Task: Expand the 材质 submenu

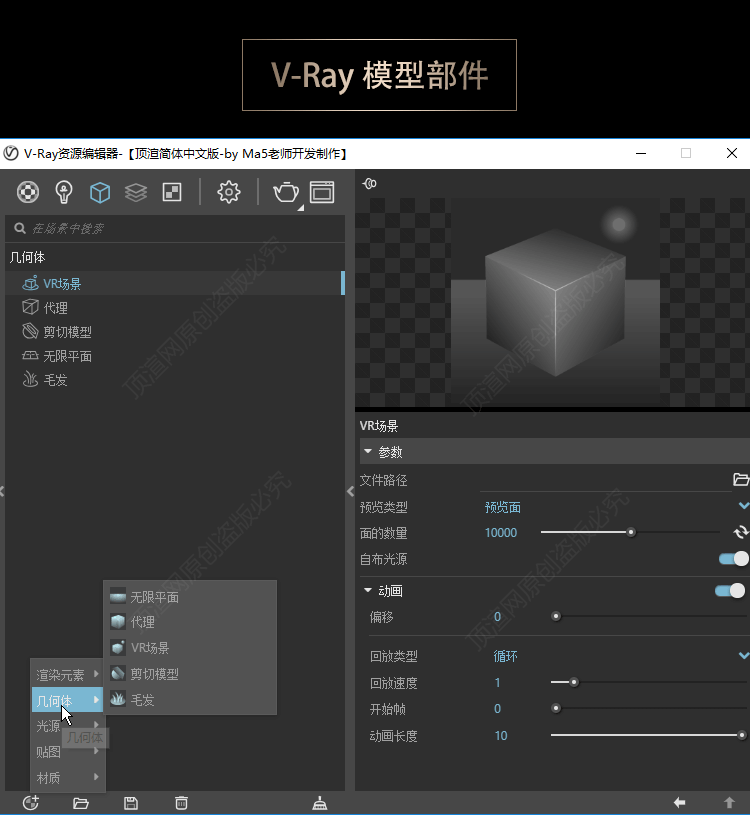Action: (x=68, y=778)
